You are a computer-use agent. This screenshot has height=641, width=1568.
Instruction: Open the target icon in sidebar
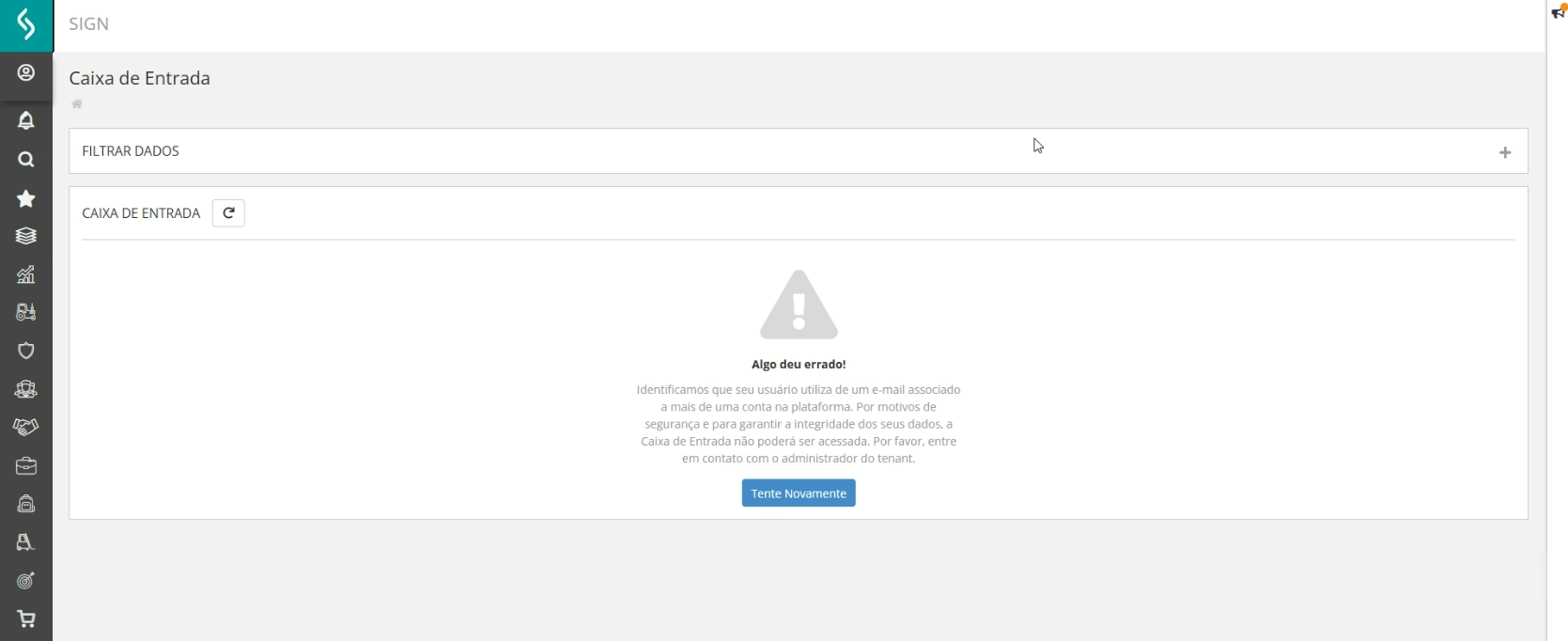pos(26,581)
